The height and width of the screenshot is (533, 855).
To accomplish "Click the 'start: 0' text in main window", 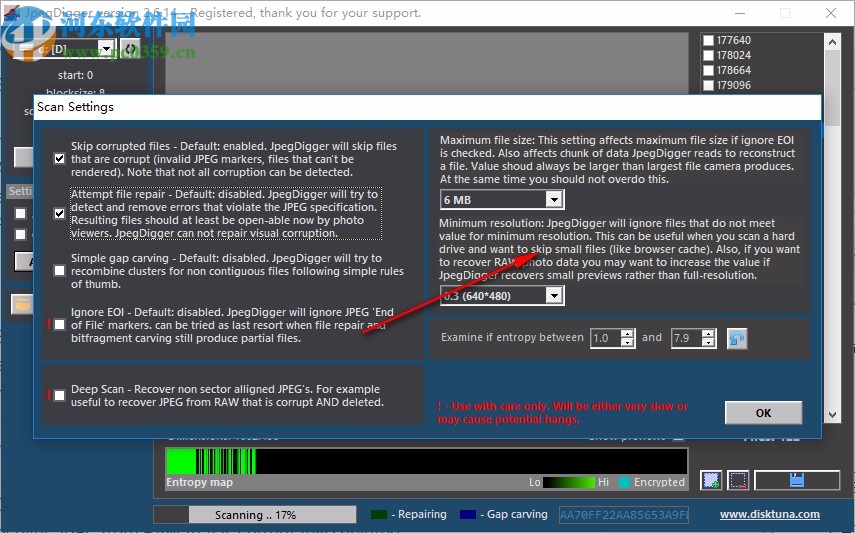I will click(75, 75).
